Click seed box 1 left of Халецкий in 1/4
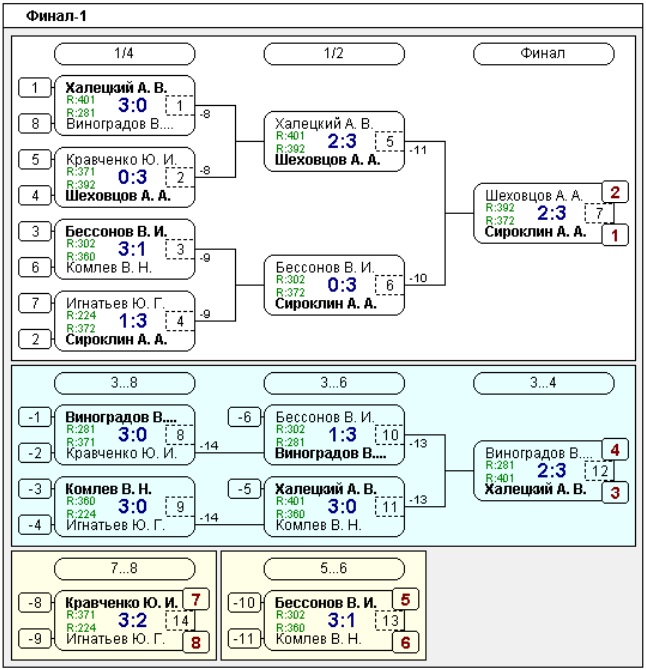The image size is (646, 670). pyautogui.click(x=35, y=88)
